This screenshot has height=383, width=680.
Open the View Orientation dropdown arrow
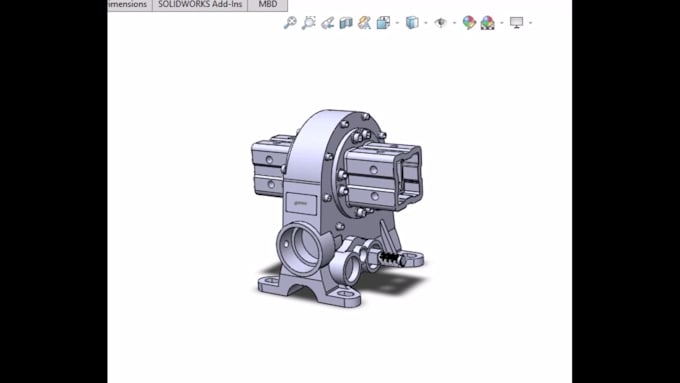(x=397, y=23)
